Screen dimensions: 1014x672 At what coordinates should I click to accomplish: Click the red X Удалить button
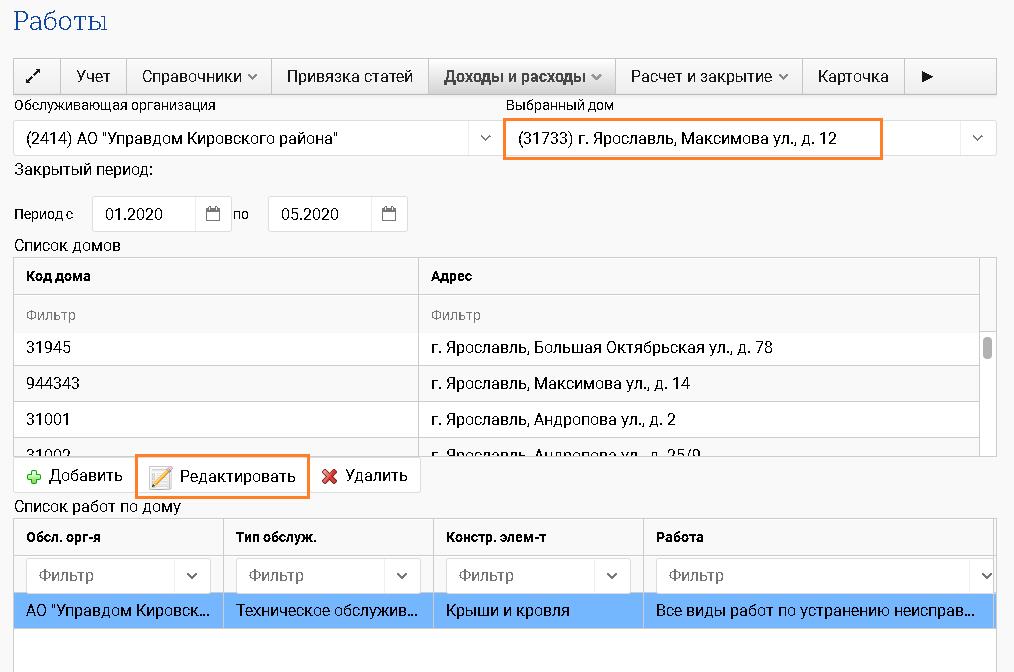click(364, 476)
